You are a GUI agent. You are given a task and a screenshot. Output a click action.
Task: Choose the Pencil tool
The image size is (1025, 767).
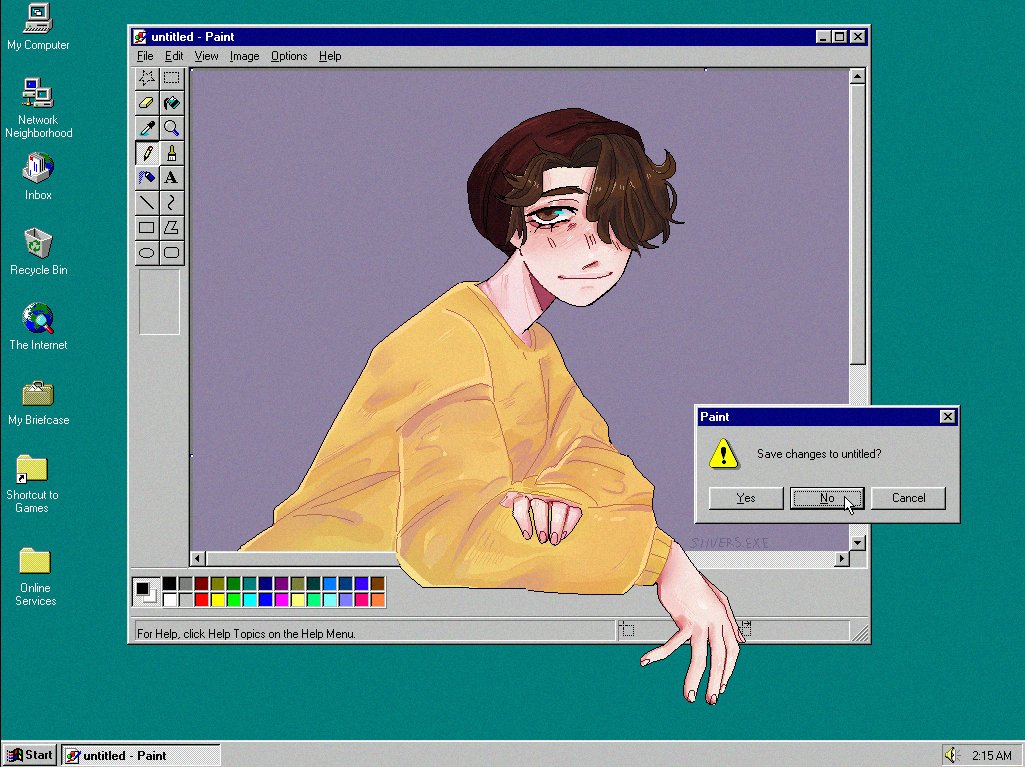point(146,152)
